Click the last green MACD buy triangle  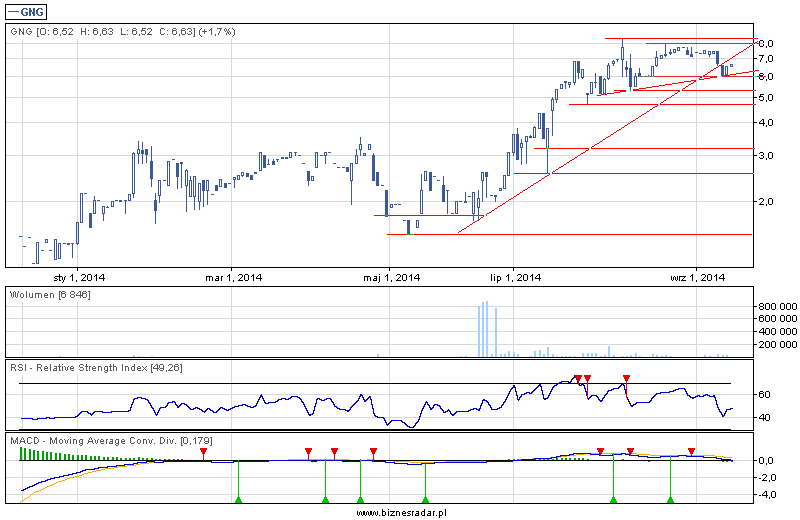click(x=670, y=498)
